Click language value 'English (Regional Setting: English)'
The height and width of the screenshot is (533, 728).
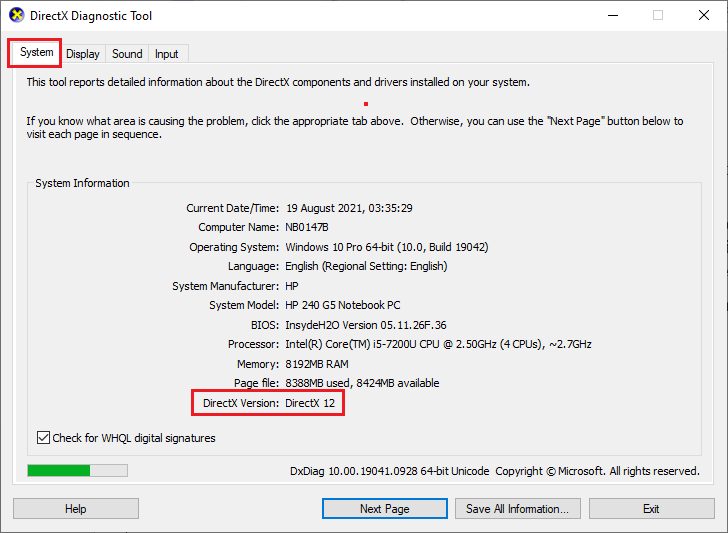pyautogui.click(x=366, y=266)
